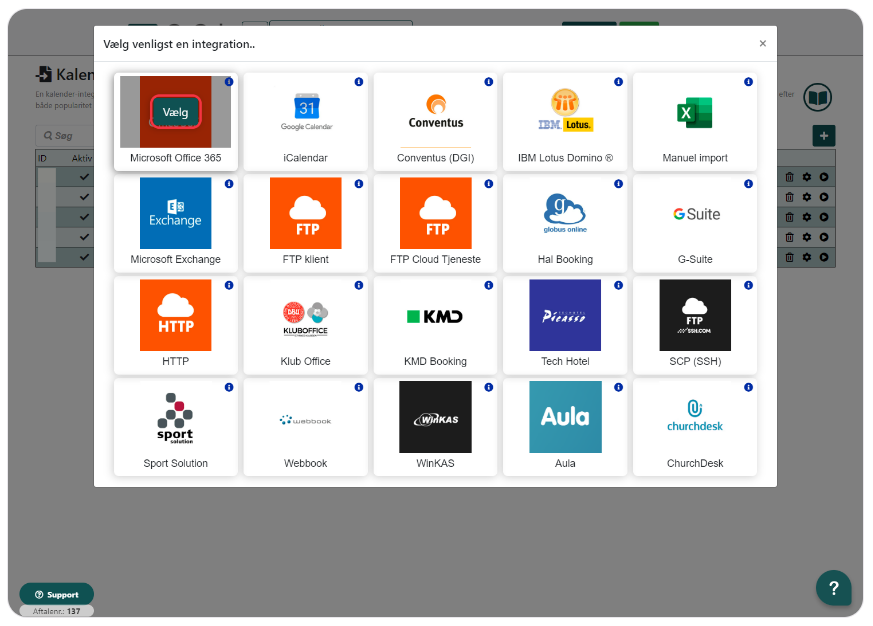This screenshot has height=626, width=873.
Task: Open the book manual icon behind dialog
Action: pos(817,97)
